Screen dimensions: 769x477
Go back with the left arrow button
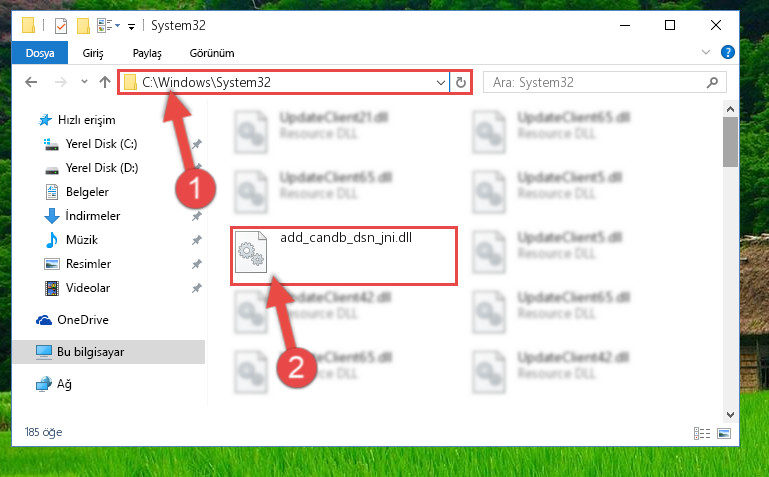pyautogui.click(x=31, y=82)
